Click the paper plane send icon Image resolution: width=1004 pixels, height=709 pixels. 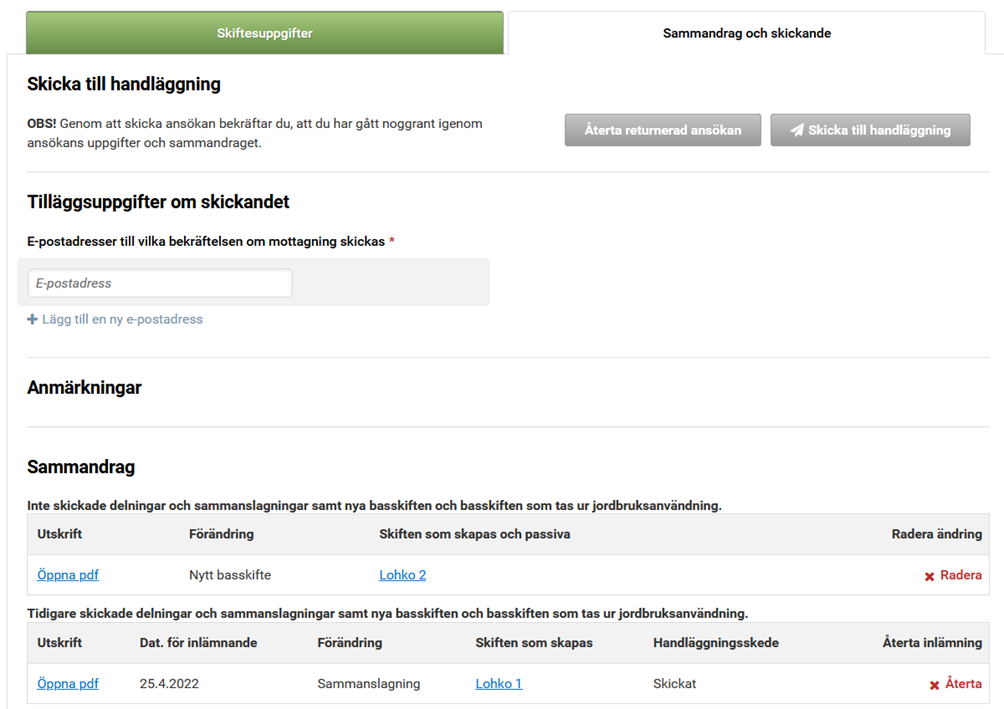[797, 131]
